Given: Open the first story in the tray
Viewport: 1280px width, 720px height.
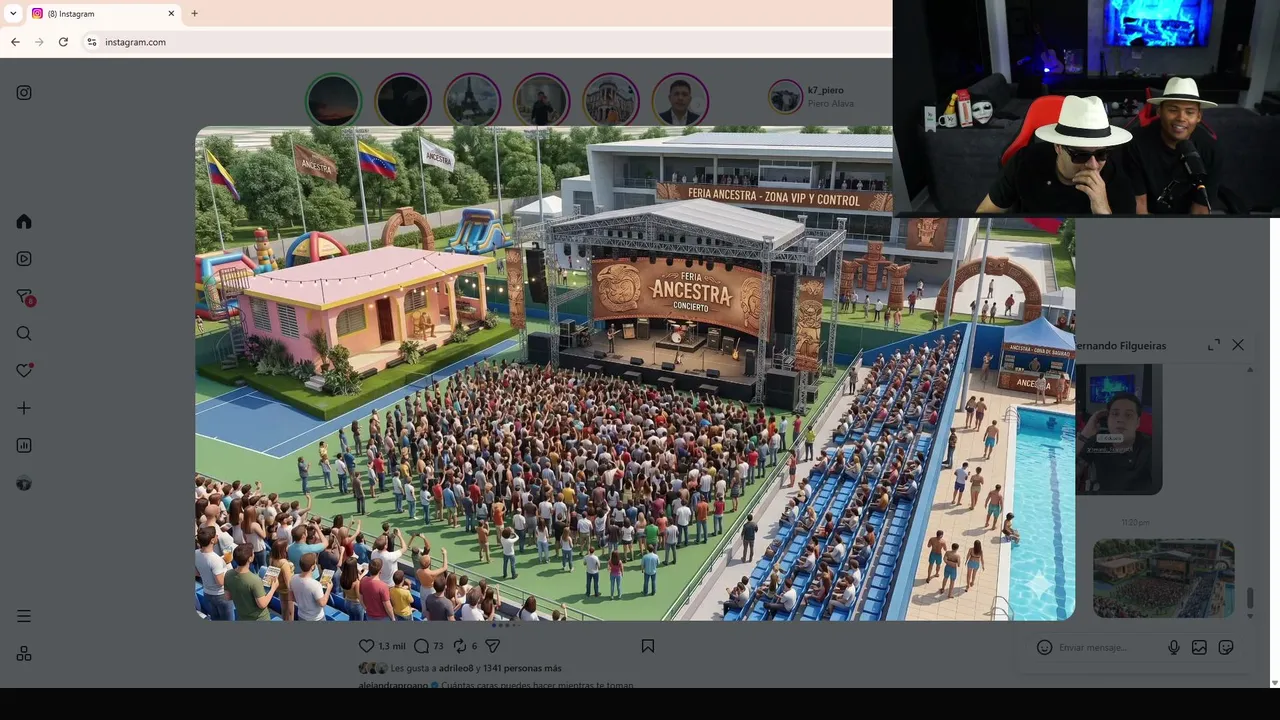Looking at the screenshot, I should tap(333, 100).
